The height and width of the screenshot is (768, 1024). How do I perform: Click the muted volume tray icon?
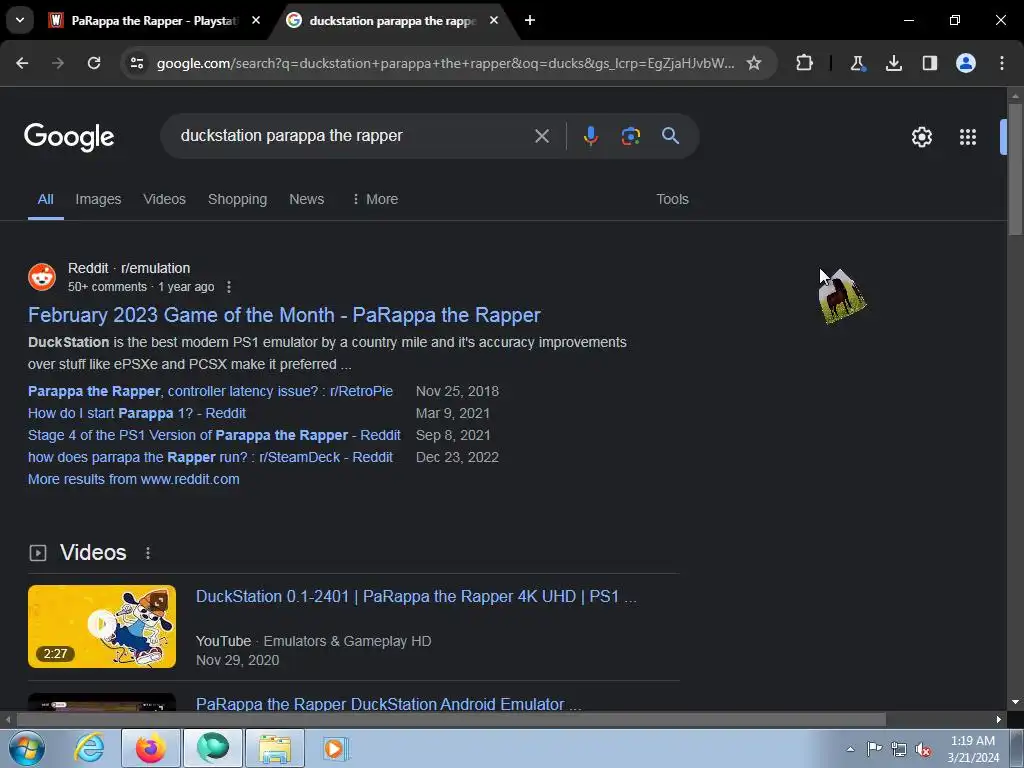pos(923,749)
